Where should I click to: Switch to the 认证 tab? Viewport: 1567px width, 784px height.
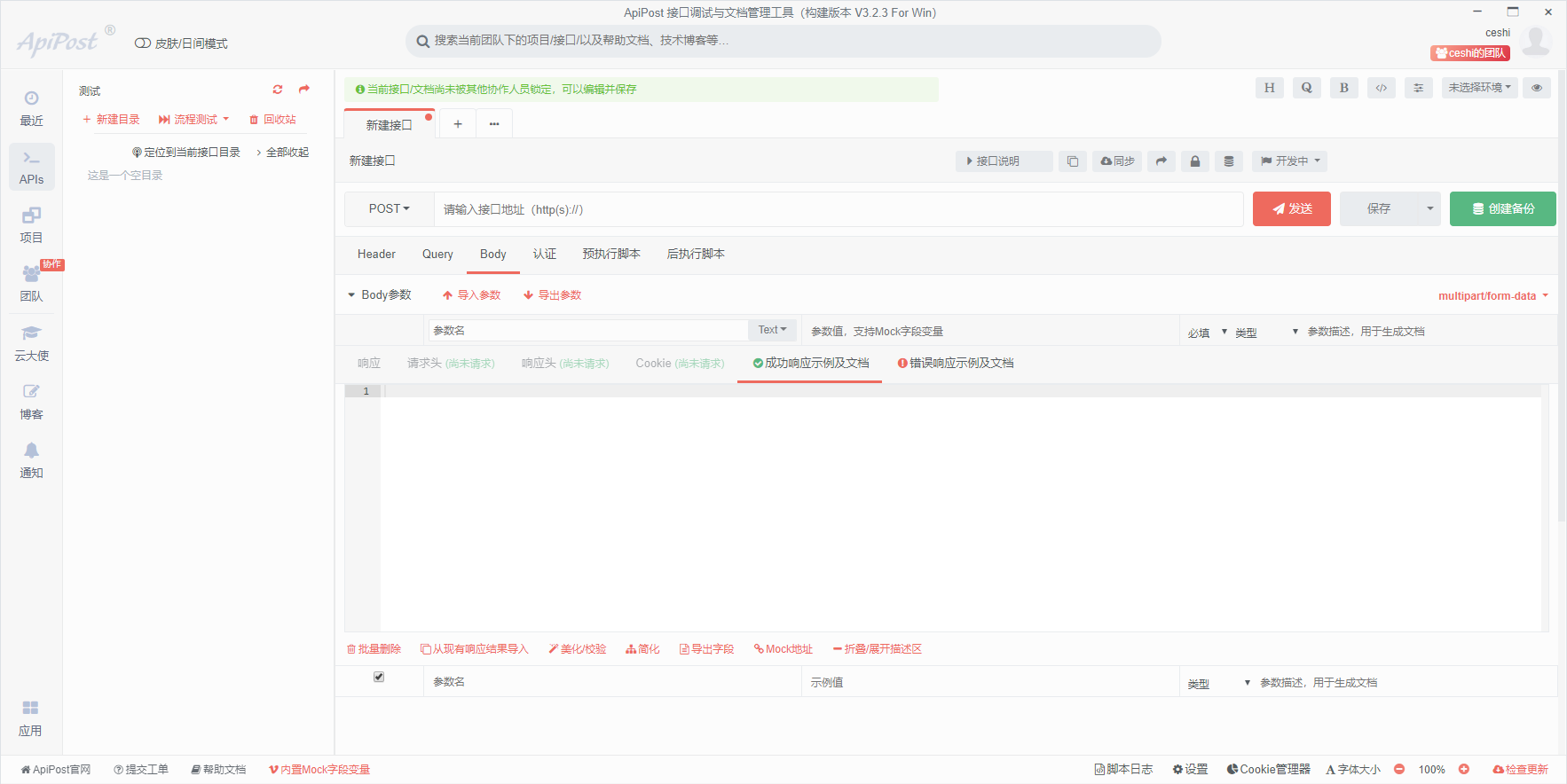[x=545, y=255]
